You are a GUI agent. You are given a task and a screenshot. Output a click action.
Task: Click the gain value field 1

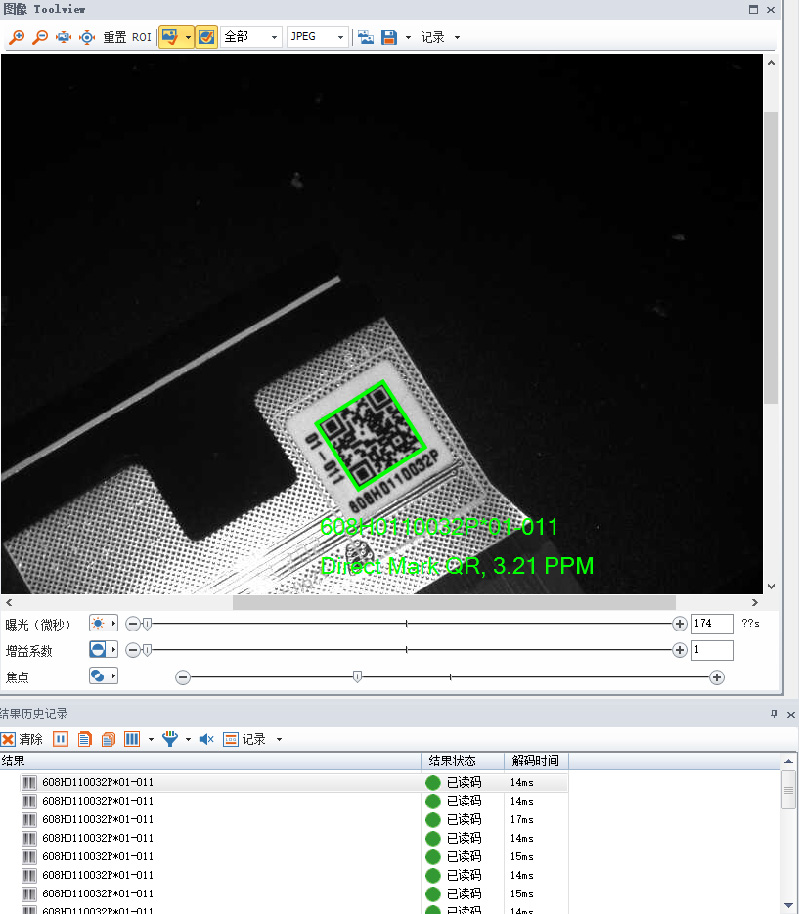pos(712,650)
